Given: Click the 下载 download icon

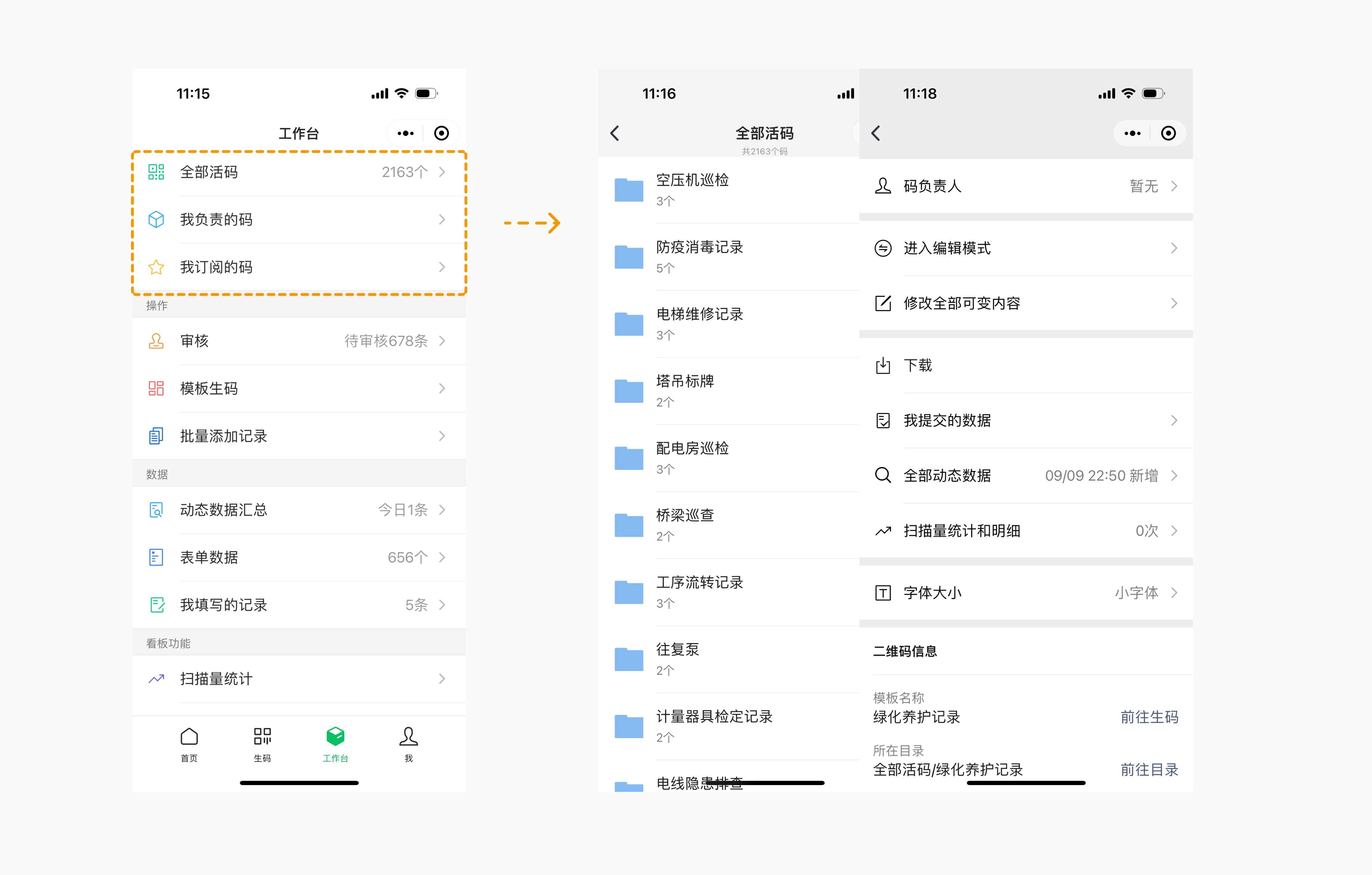Looking at the screenshot, I should coord(883,365).
